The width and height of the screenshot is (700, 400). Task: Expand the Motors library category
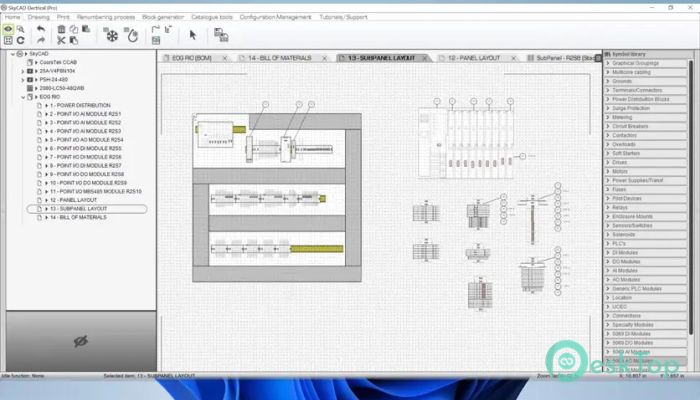point(646,171)
